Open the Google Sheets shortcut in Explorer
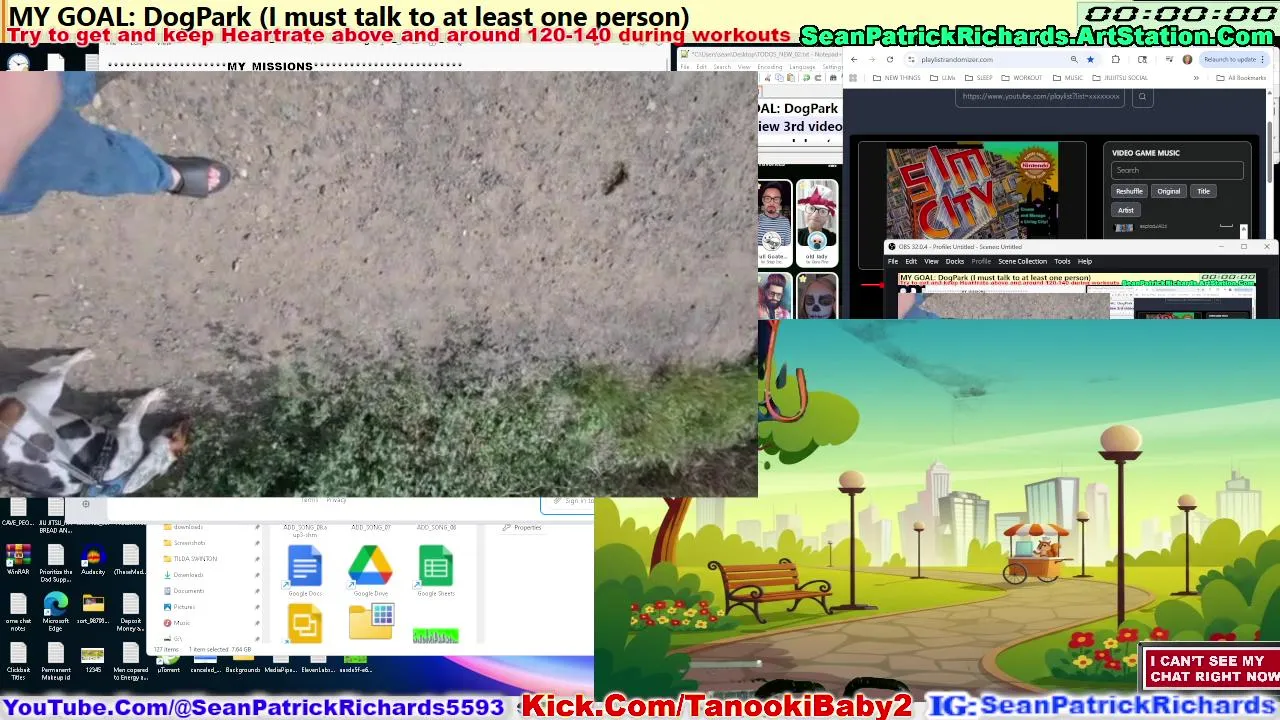The image size is (1280, 720). tap(435, 570)
